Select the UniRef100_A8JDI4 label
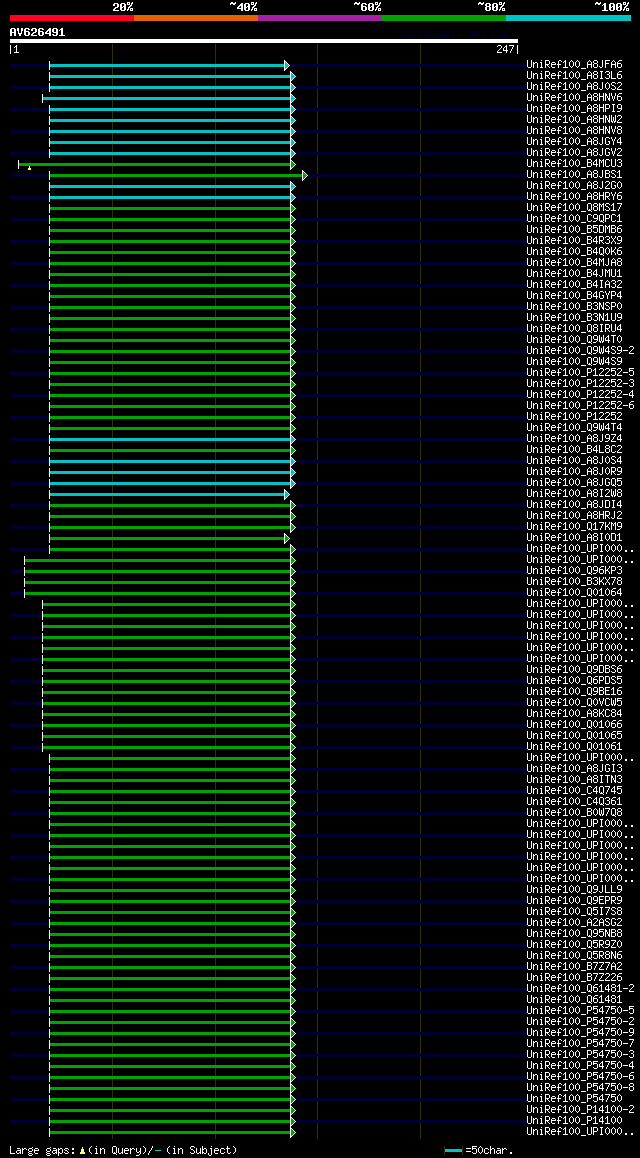 (574, 504)
